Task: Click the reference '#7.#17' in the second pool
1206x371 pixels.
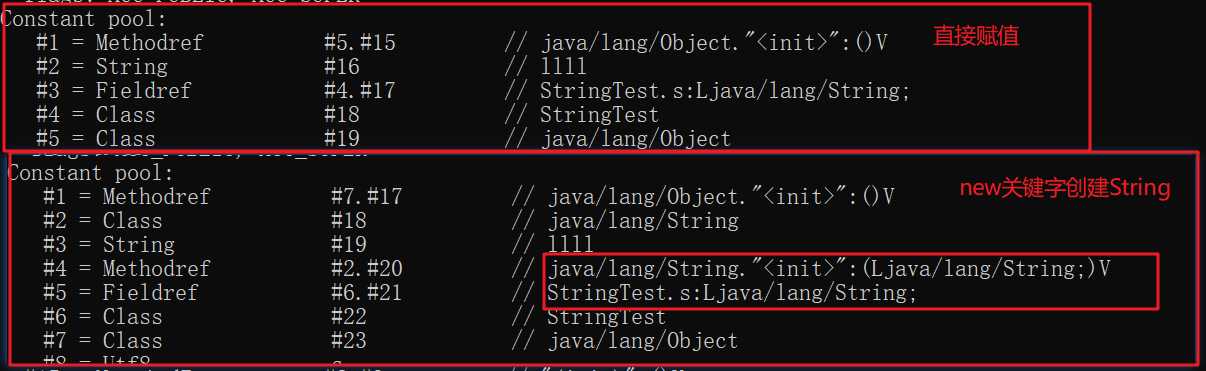Action: (x=366, y=197)
